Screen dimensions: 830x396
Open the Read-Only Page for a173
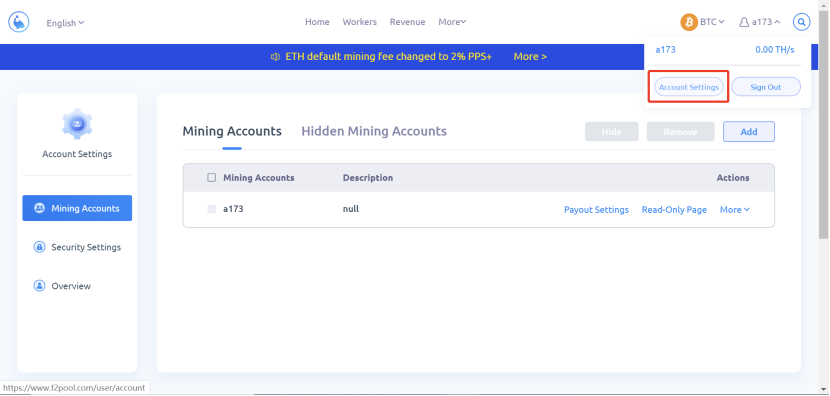click(x=674, y=210)
